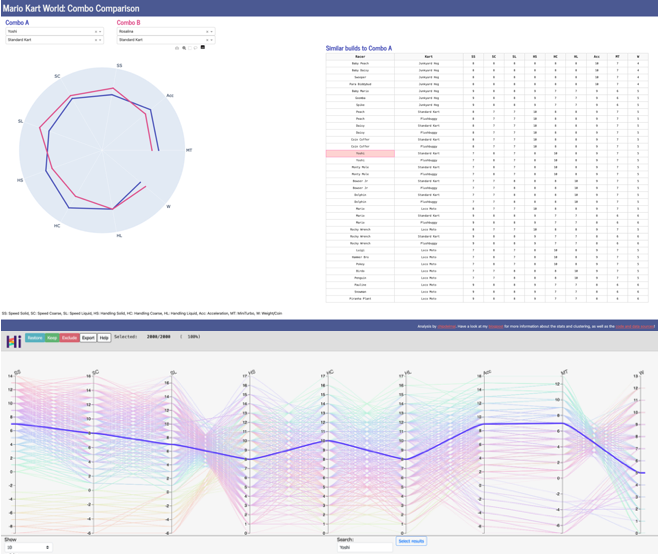The image size is (658, 554).
Task: Click the Select results button
Action: point(411,541)
